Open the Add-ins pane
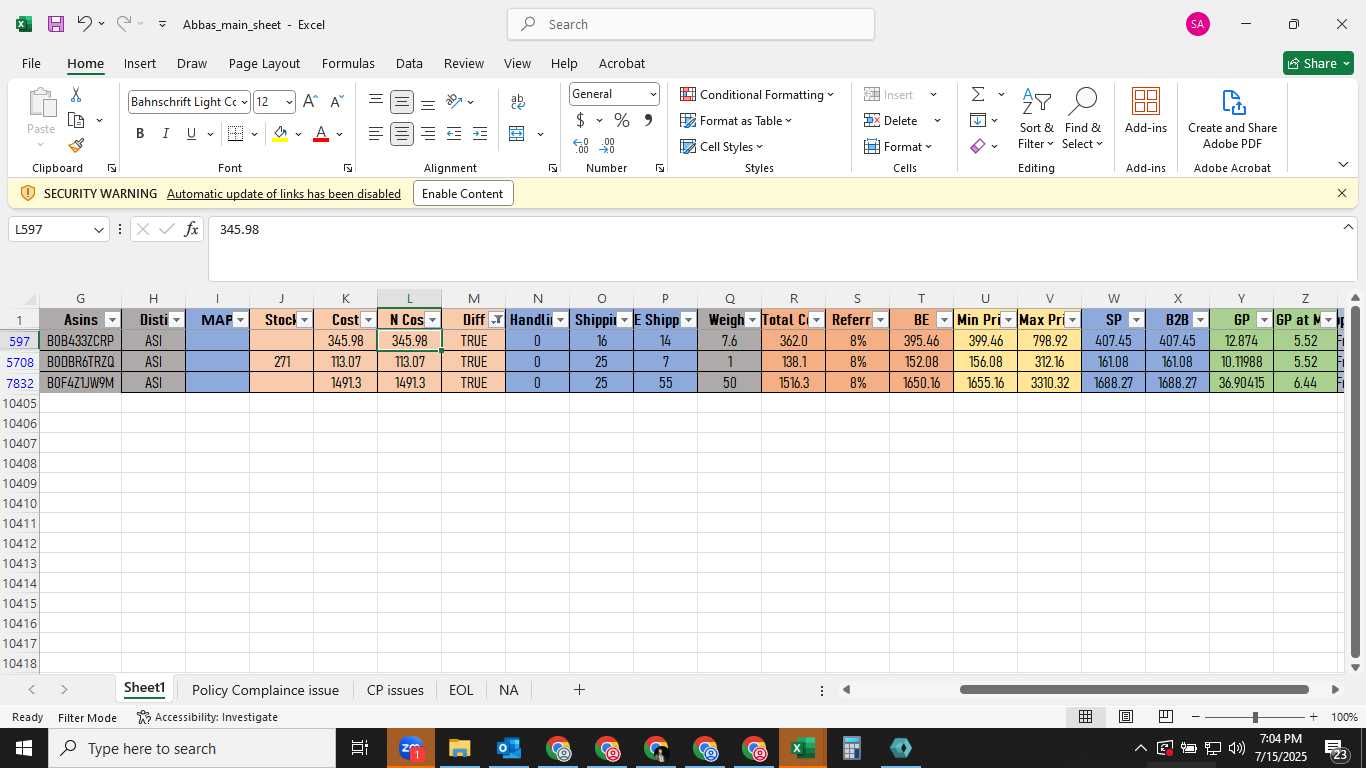Screen dimensions: 1366x768 point(1146,110)
